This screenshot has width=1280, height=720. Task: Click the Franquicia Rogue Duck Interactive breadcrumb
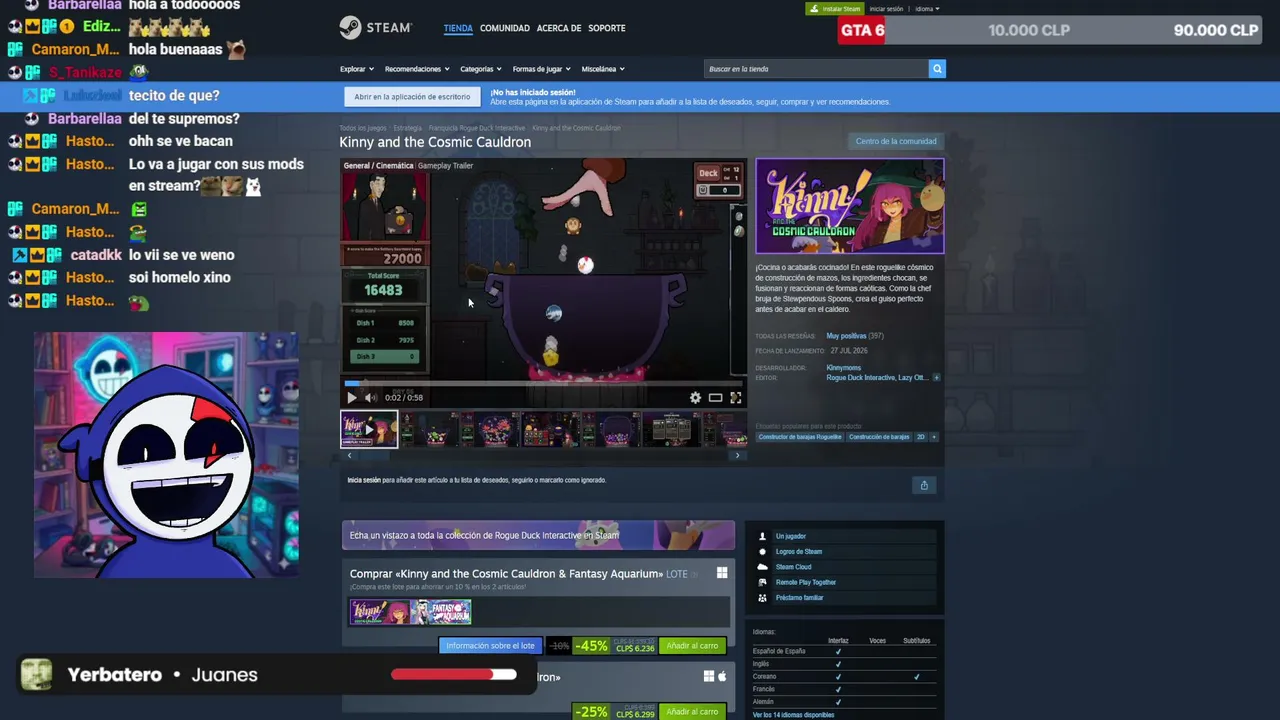(x=477, y=128)
